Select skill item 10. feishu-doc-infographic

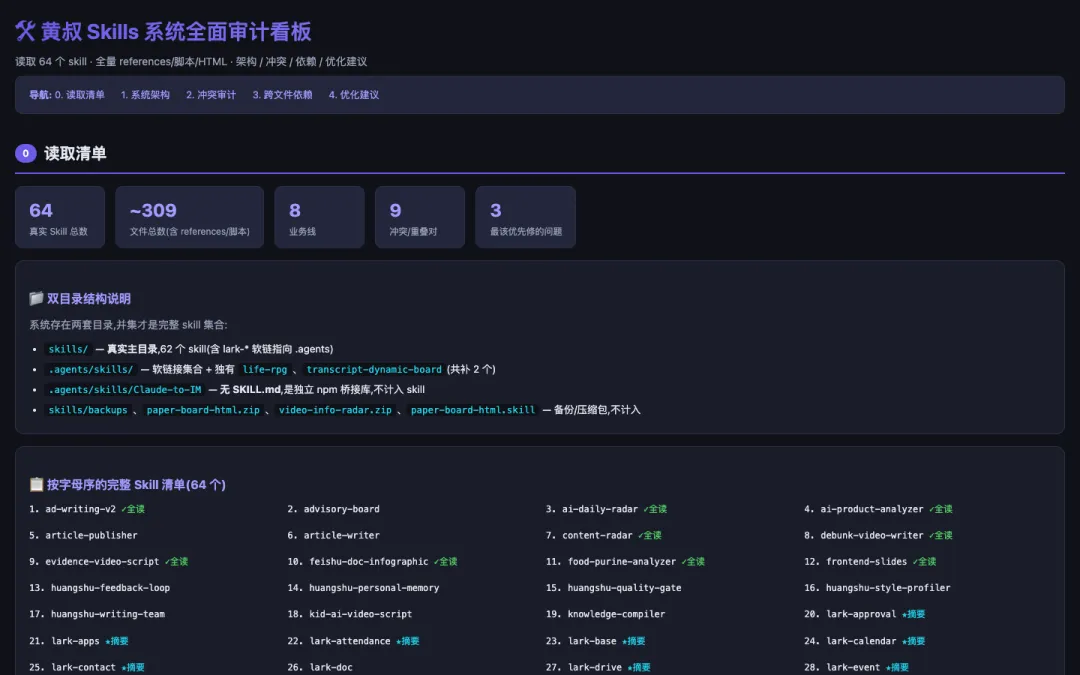tap(372, 561)
